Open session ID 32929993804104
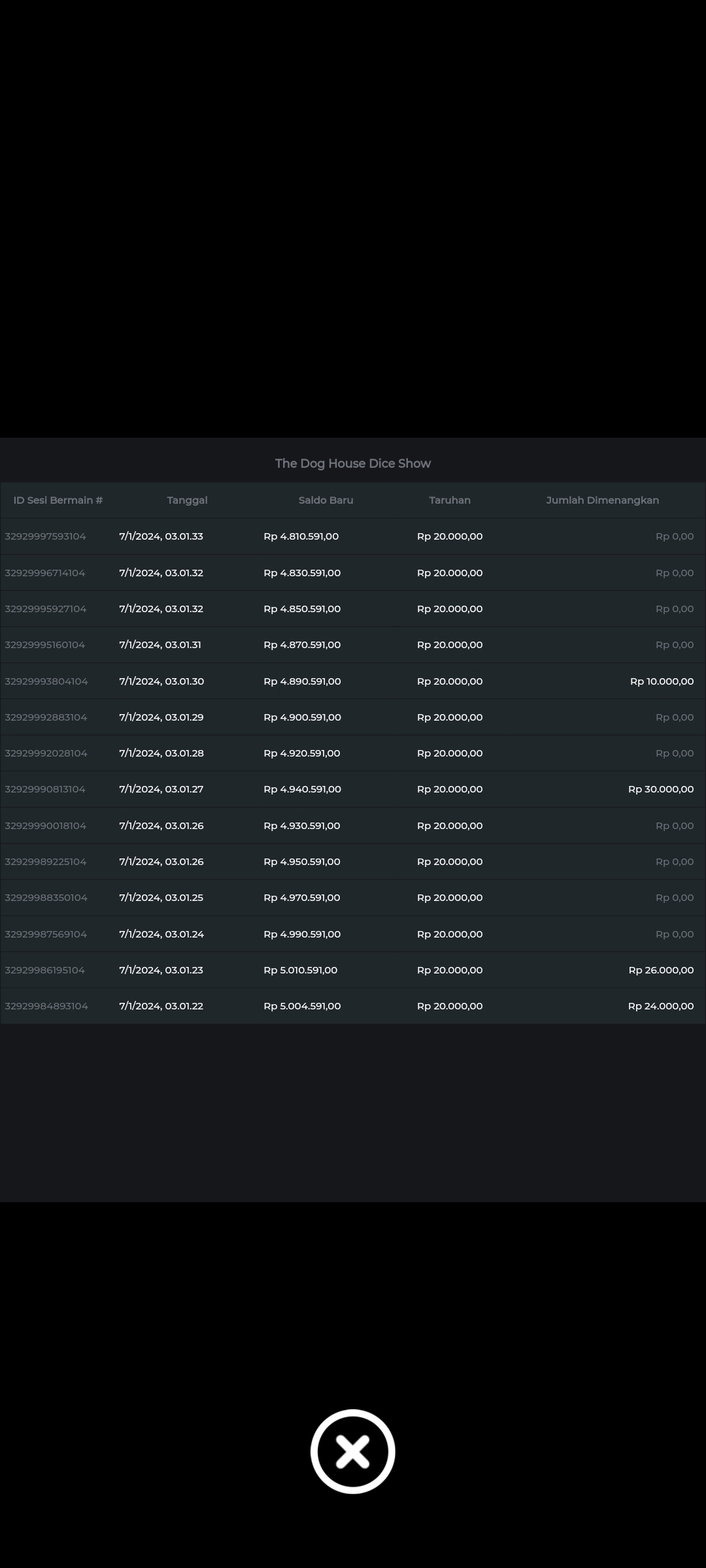The width and height of the screenshot is (706, 1568). [x=46, y=681]
